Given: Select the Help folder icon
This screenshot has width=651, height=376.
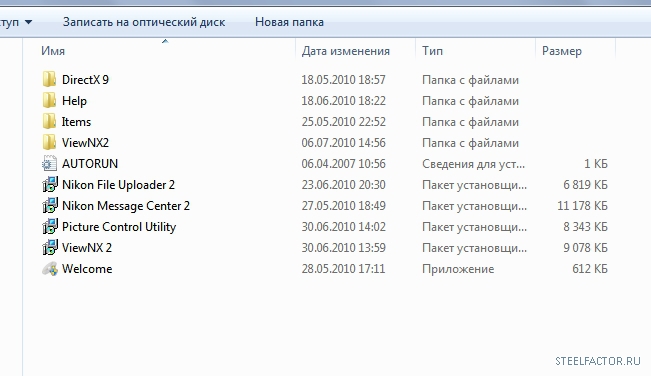Looking at the screenshot, I should click(x=49, y=100).
